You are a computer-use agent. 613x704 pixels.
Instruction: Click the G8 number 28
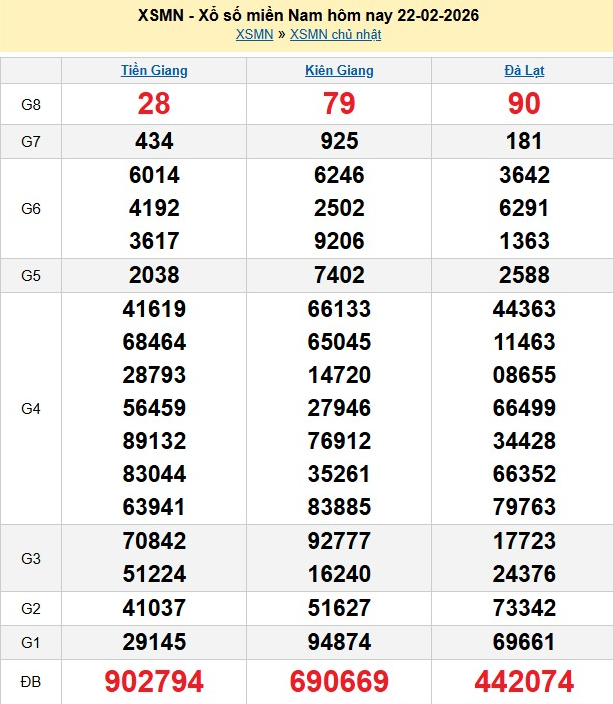154,104
